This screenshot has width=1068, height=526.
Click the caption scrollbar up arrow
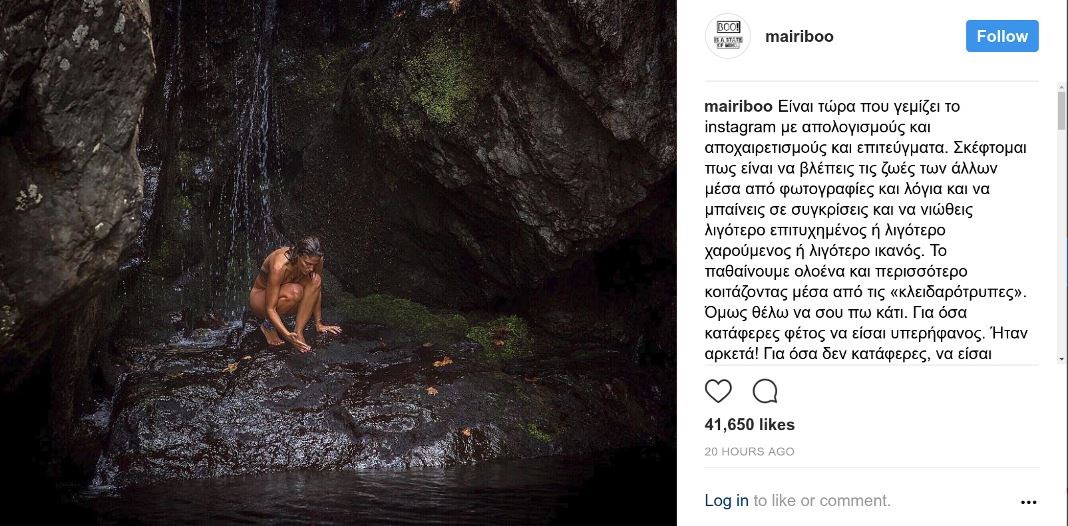point(1061,88)
